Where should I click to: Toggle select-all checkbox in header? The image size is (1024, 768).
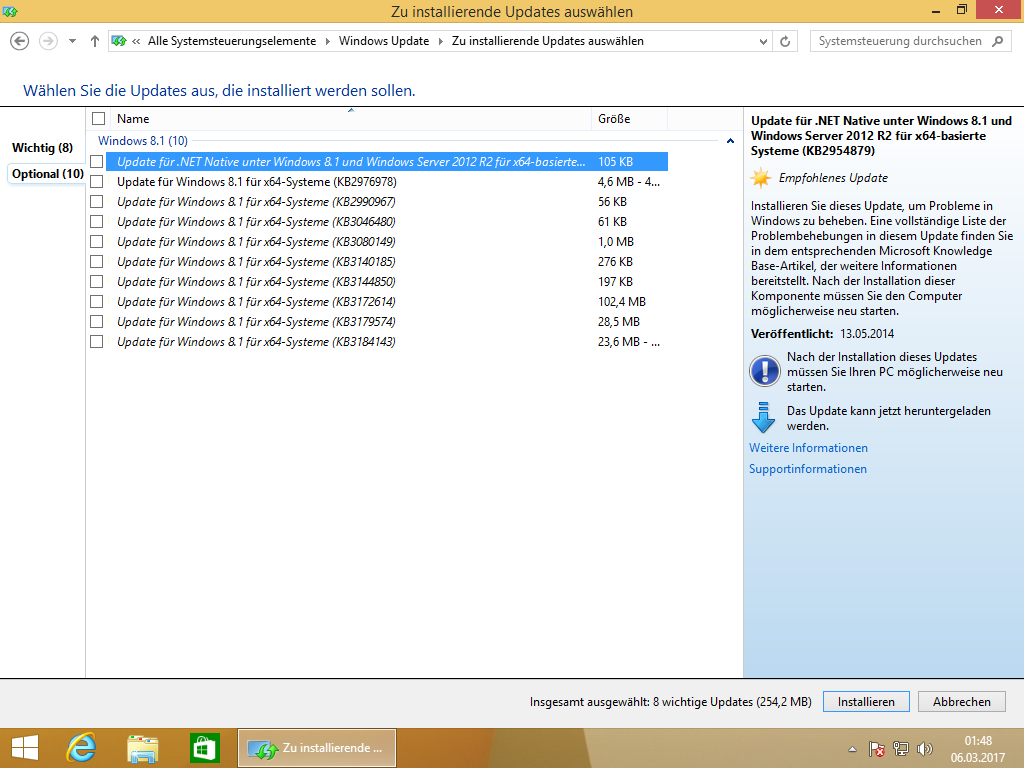pyautogui.click(x=99, y=119)
